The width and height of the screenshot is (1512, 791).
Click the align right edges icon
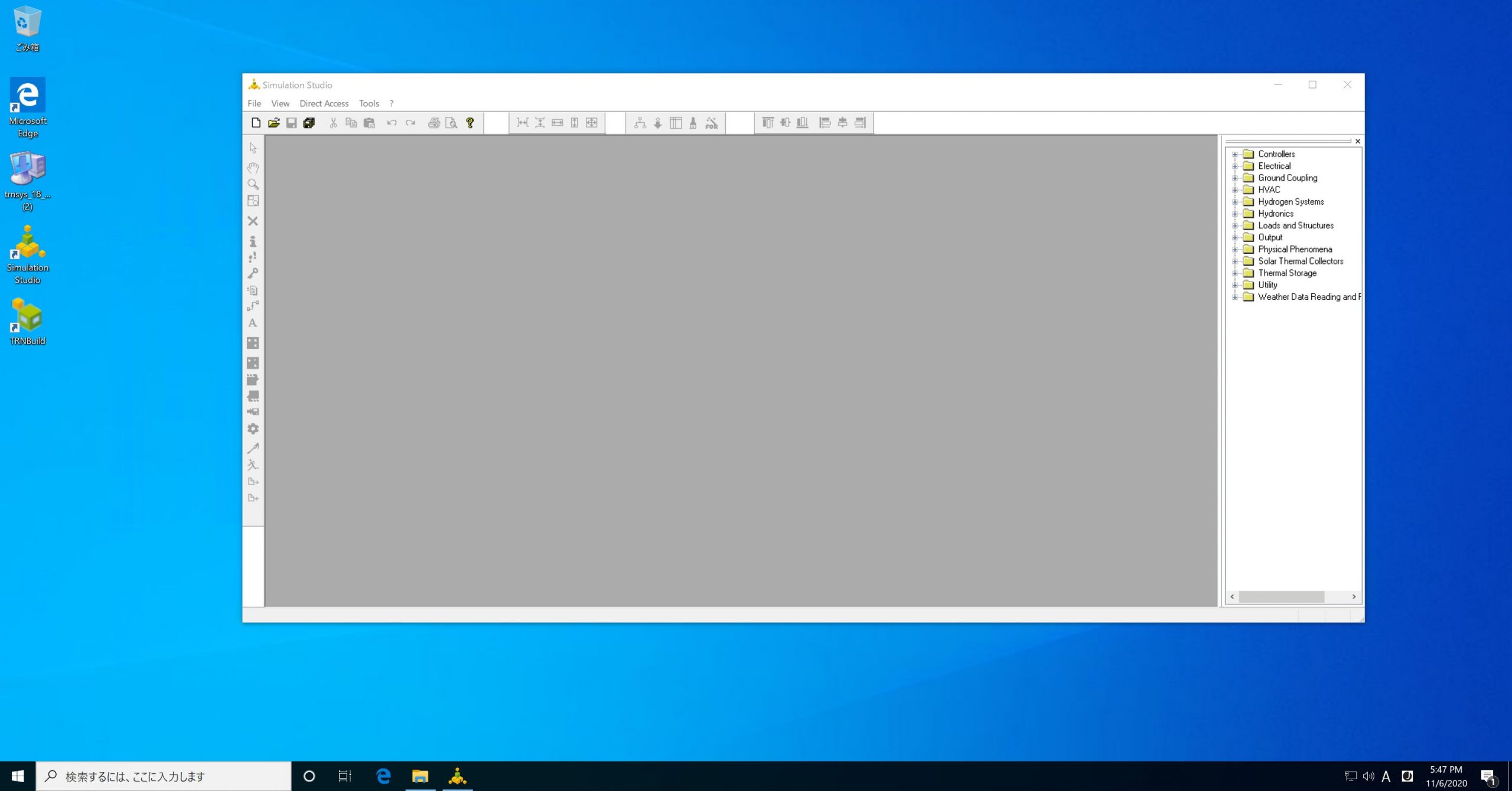point(860,123)
